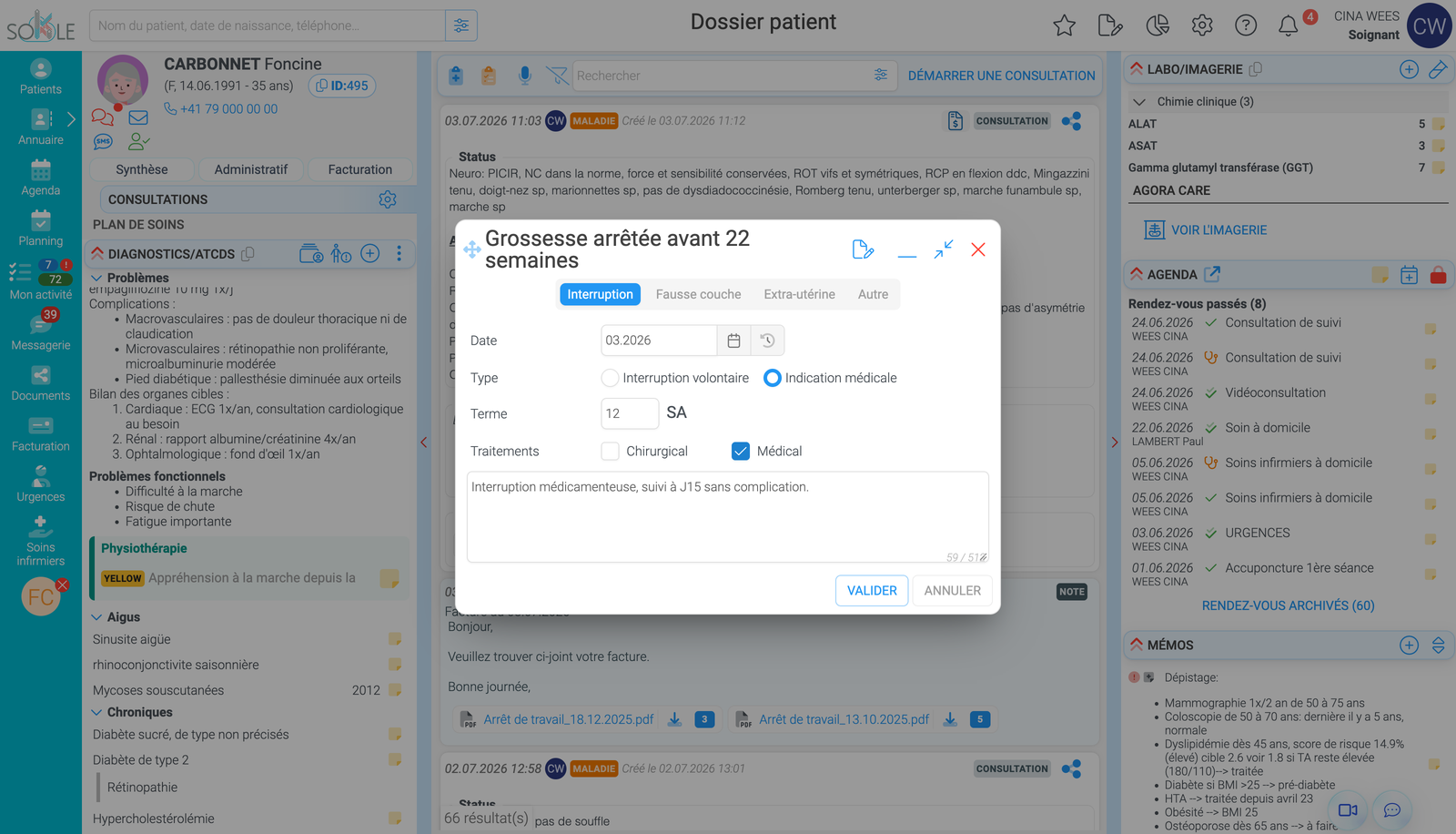Click the CONSULTATIONS settings gear icon
1456x834 pixels.
388,199
